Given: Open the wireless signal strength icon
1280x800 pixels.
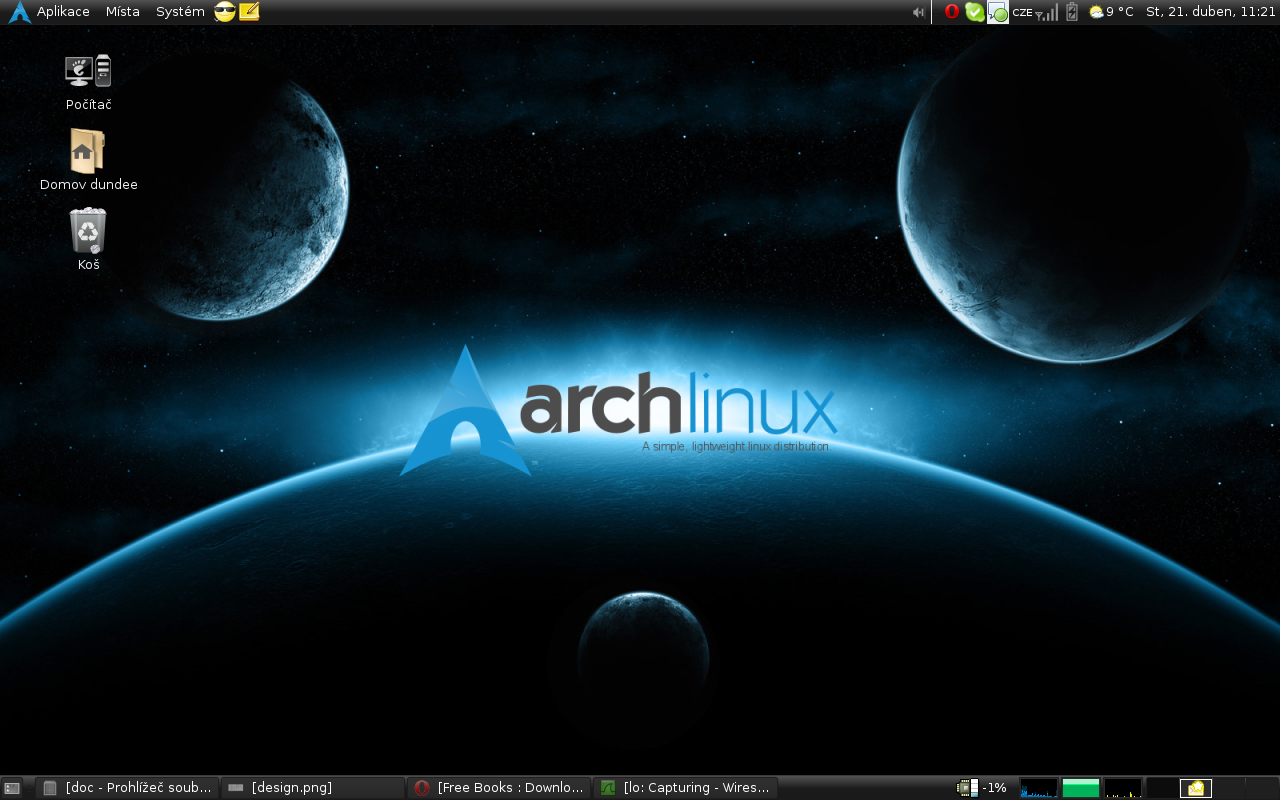Looking at the screenshot, I should click(1047, 12).
